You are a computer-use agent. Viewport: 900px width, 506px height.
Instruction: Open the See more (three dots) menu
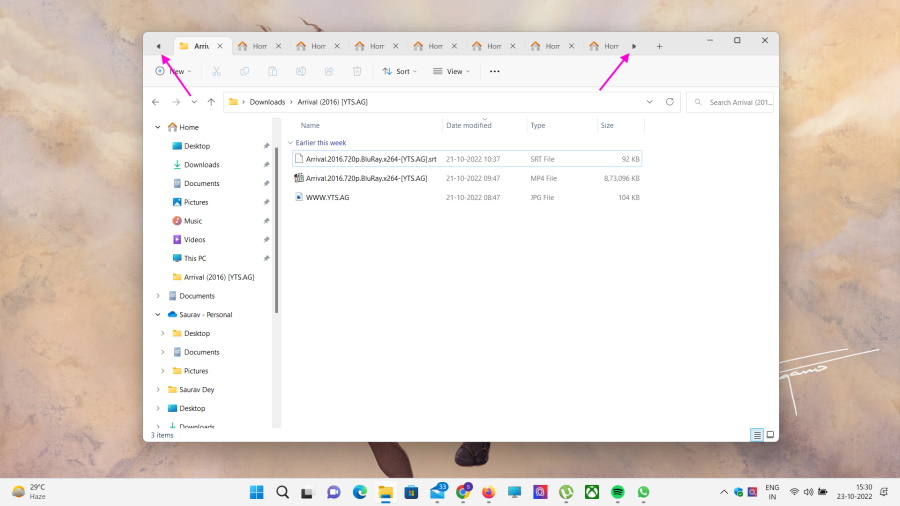point(494,72)
